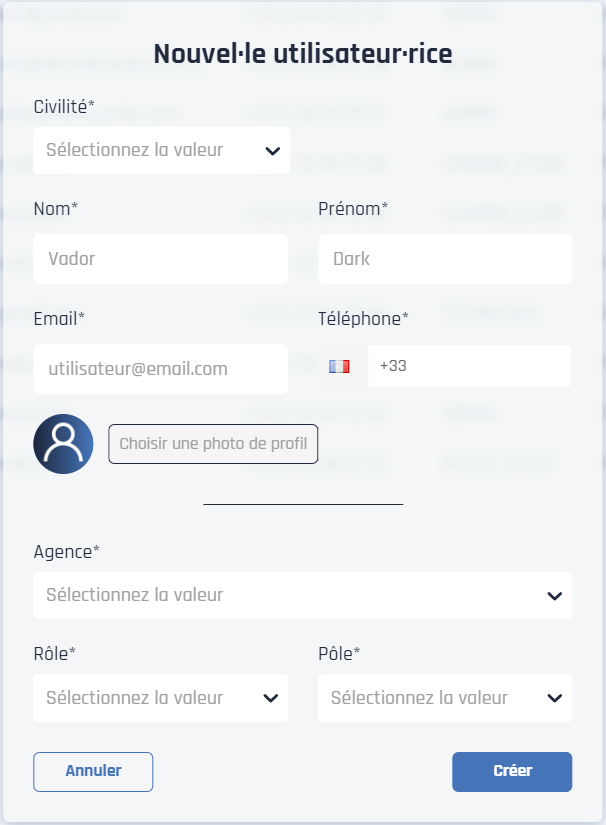Expand the Pôle dropdown list
The width and height of the screenshot is (606, 825).
click(556, 698)
